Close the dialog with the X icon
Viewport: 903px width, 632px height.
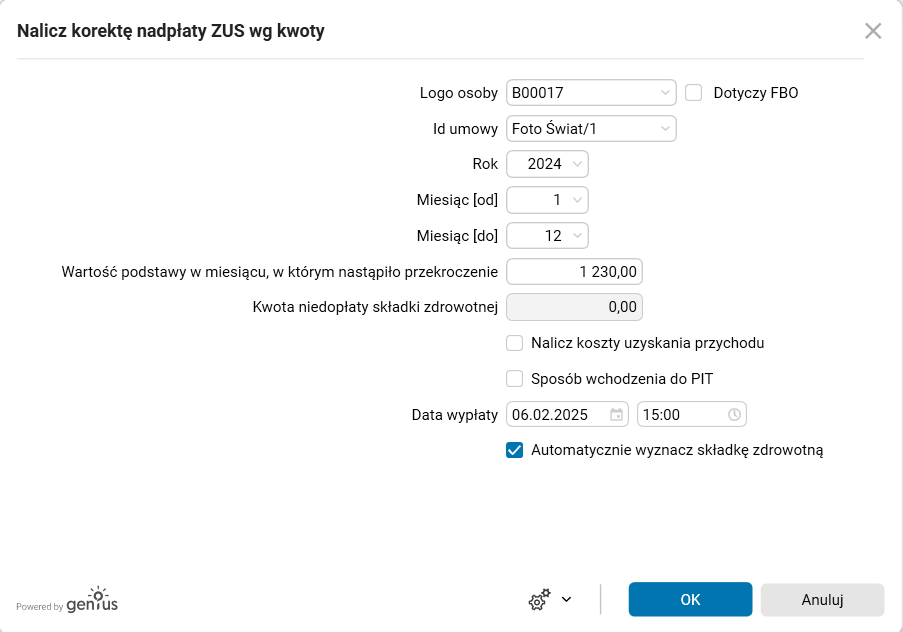(x=873, y=30)
